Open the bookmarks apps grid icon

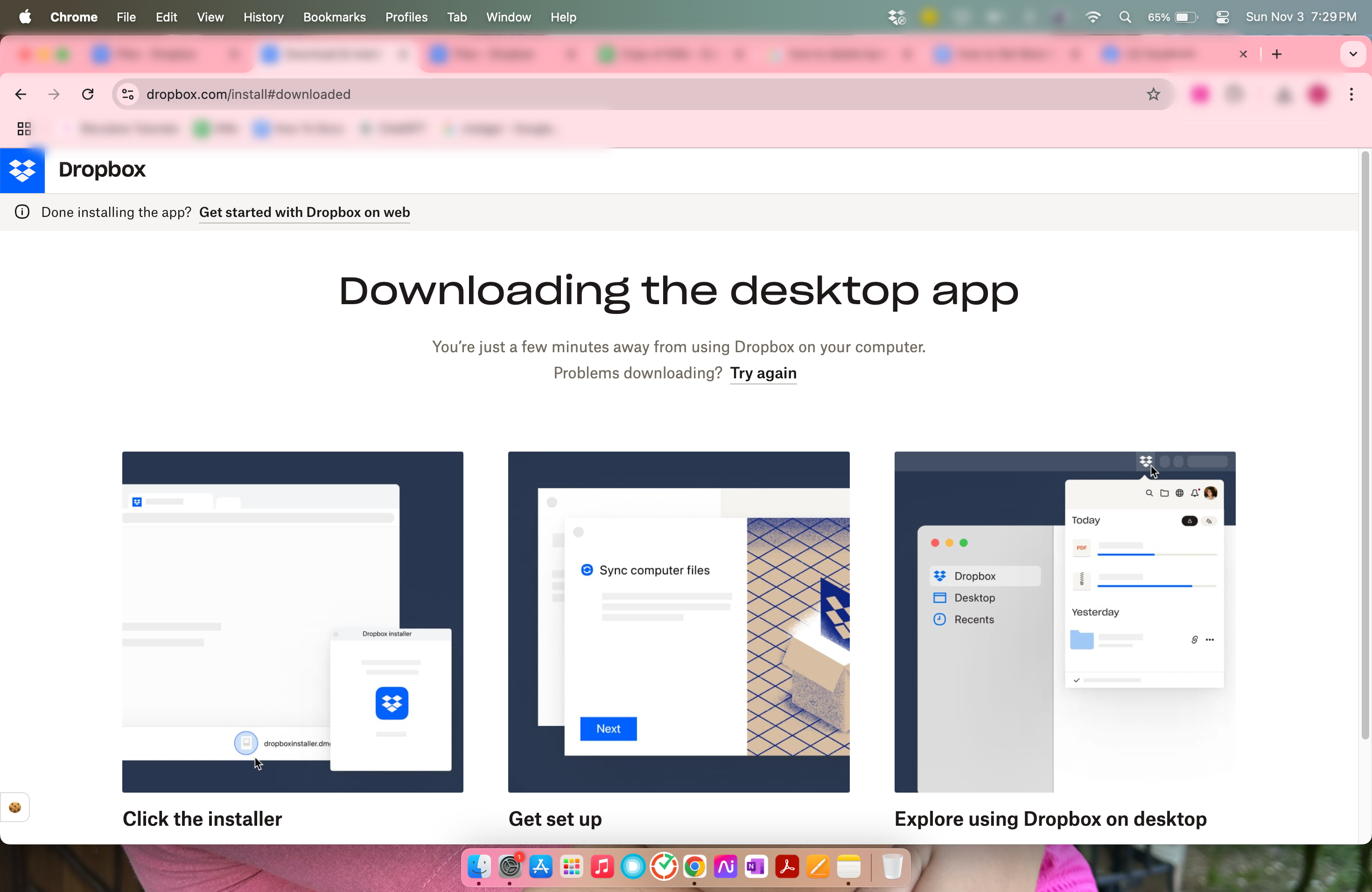[x=24, y=128]
